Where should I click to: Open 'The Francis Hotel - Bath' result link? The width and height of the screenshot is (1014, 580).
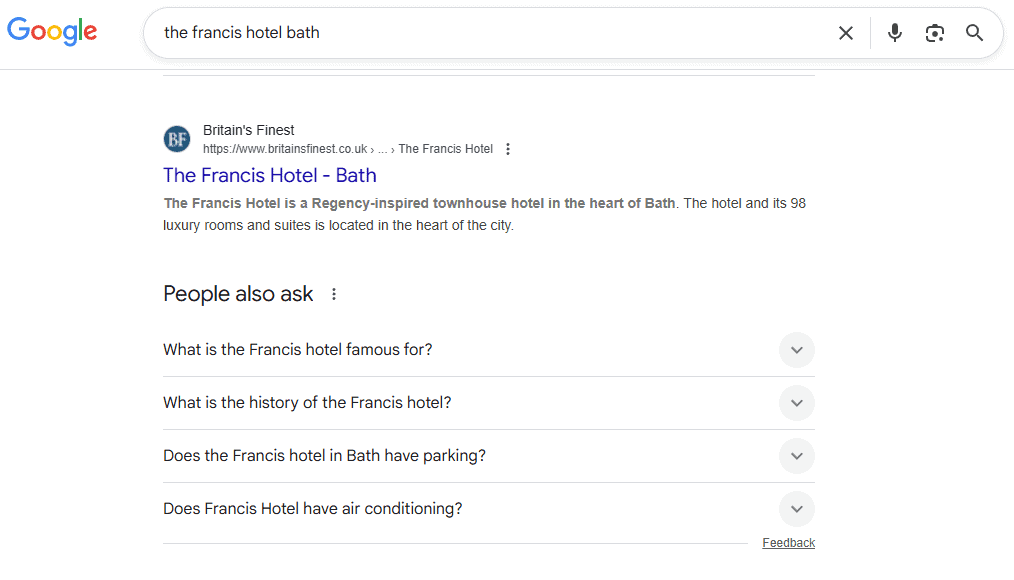click(269, 175)
